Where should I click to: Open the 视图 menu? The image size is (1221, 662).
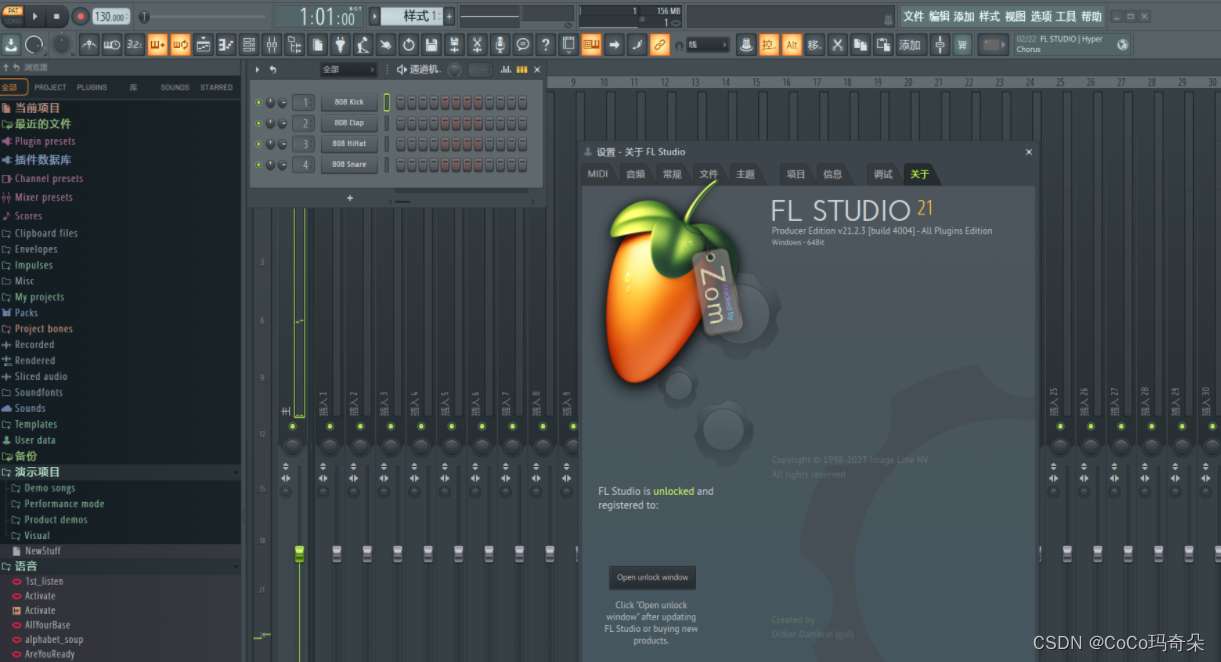pos(1015,17)
